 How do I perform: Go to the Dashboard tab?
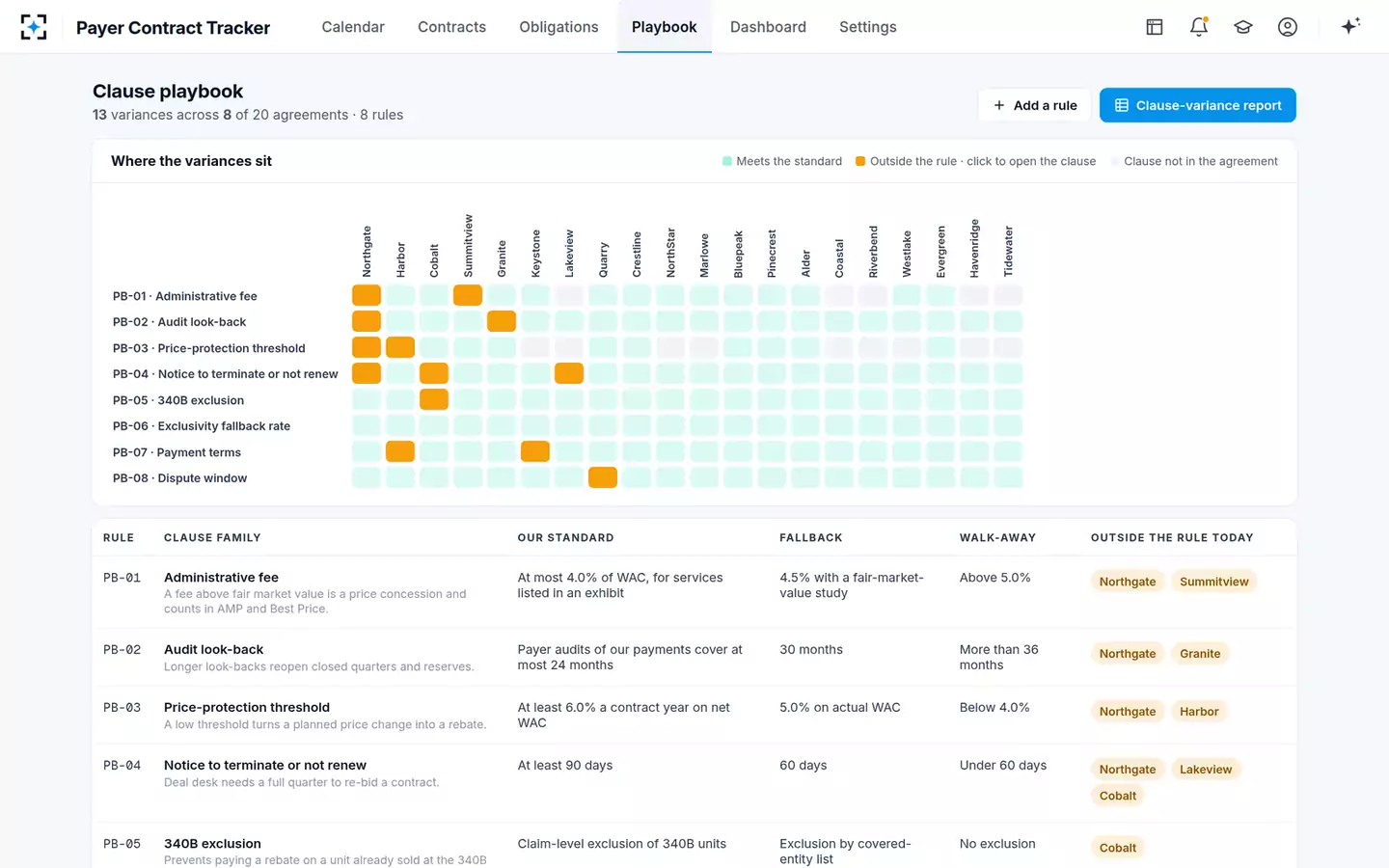tap(768, 27)
